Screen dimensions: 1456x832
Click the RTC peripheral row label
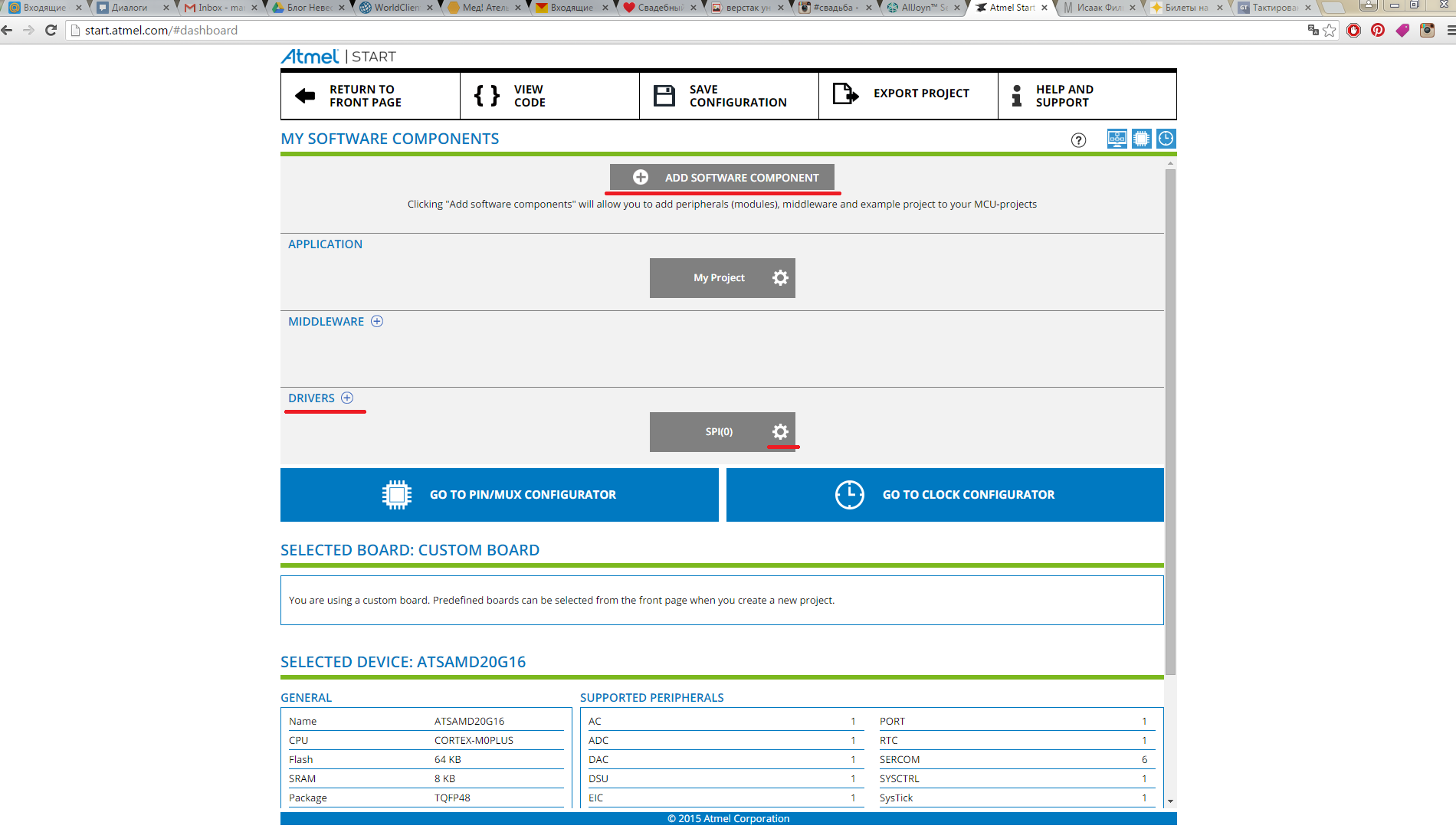pyautogui.click(x=889, y=741)
